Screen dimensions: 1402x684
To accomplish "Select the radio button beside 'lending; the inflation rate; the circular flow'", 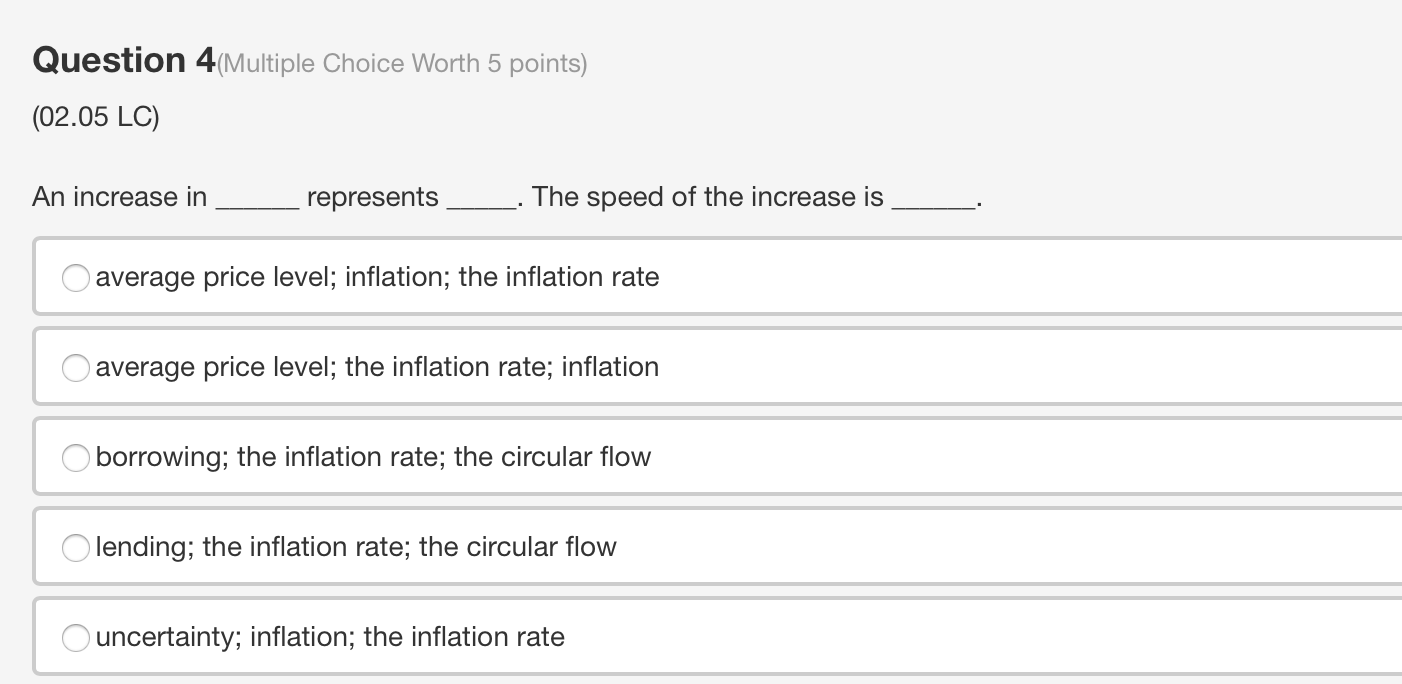I will [75, 548].
